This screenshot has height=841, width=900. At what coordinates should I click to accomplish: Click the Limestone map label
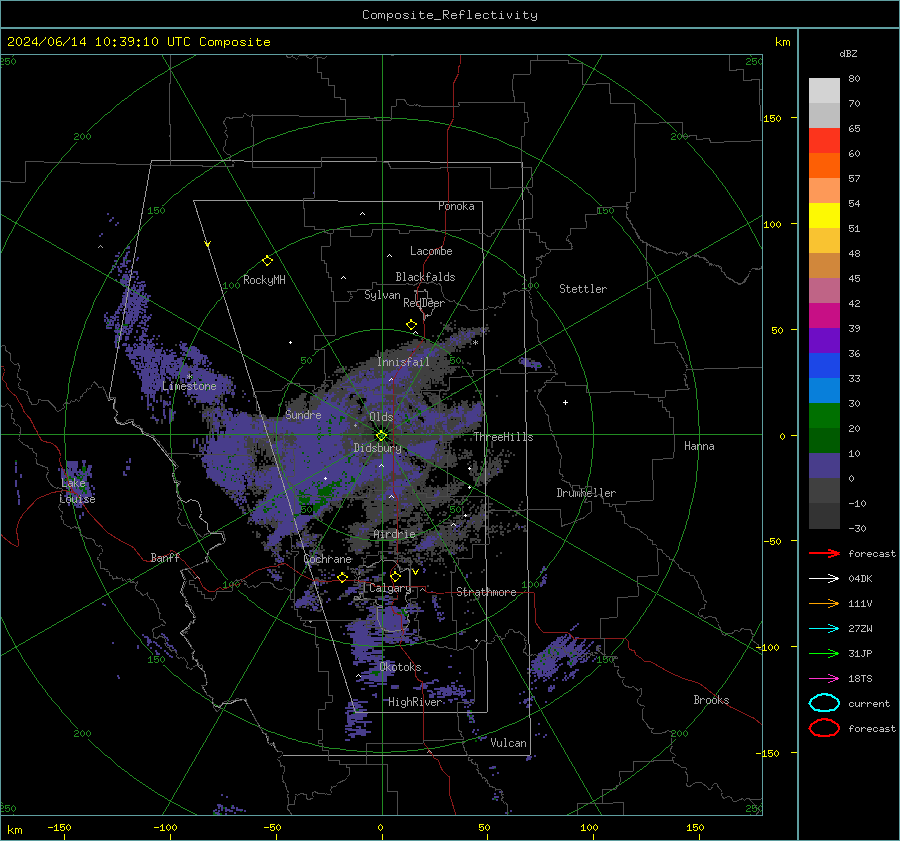click(x=189, y=386)
